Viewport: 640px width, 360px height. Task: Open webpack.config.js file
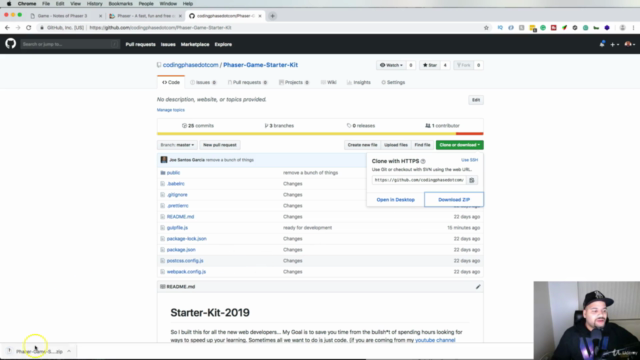(186, 272)
